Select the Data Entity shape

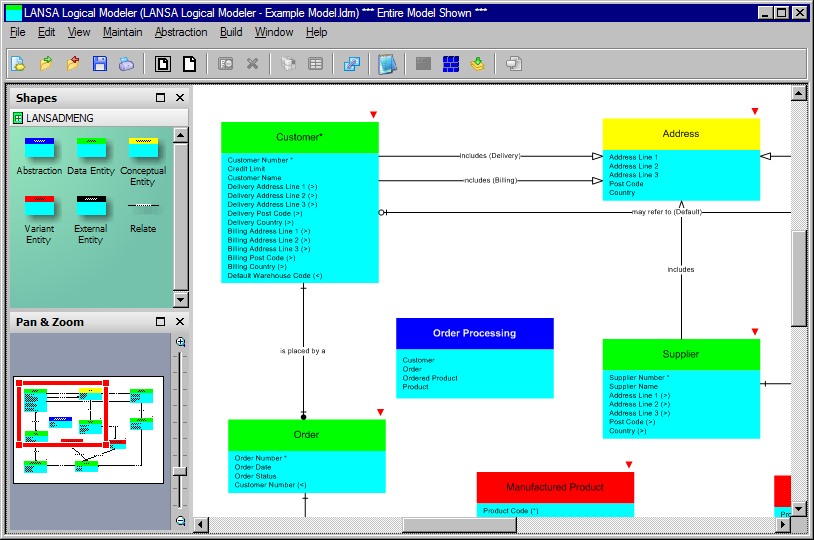tap(91, 156)
